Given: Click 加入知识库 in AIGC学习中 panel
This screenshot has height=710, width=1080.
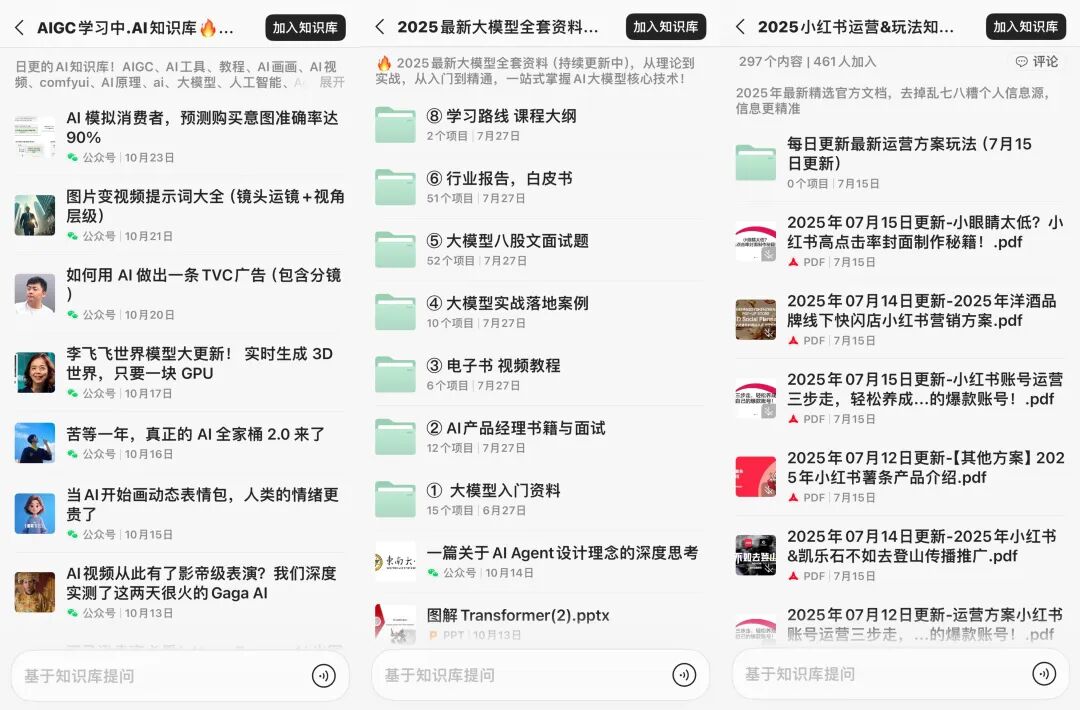Looking at the screenshot, I should point(305,28).
